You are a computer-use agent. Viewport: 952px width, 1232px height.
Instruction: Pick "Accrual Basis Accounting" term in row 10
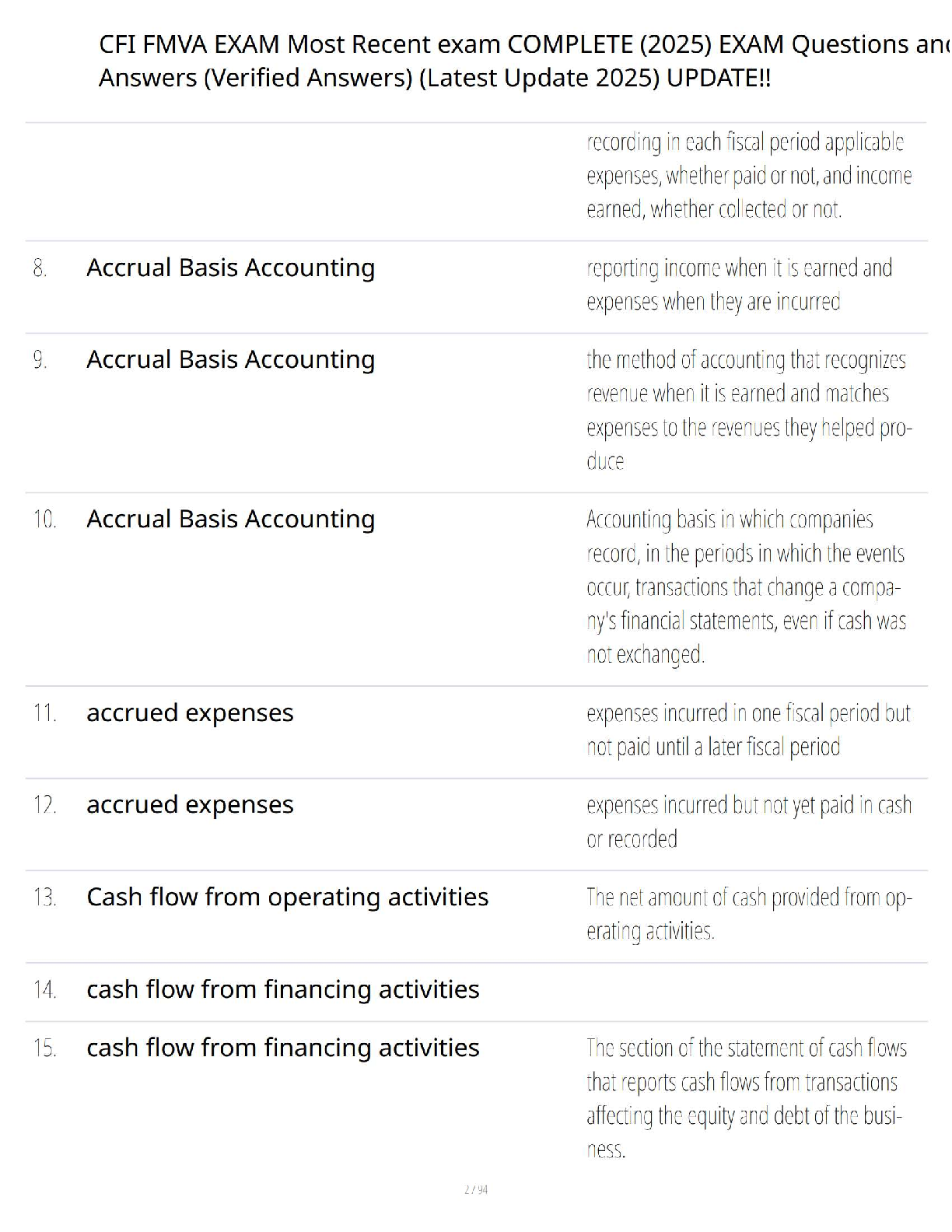230,519
